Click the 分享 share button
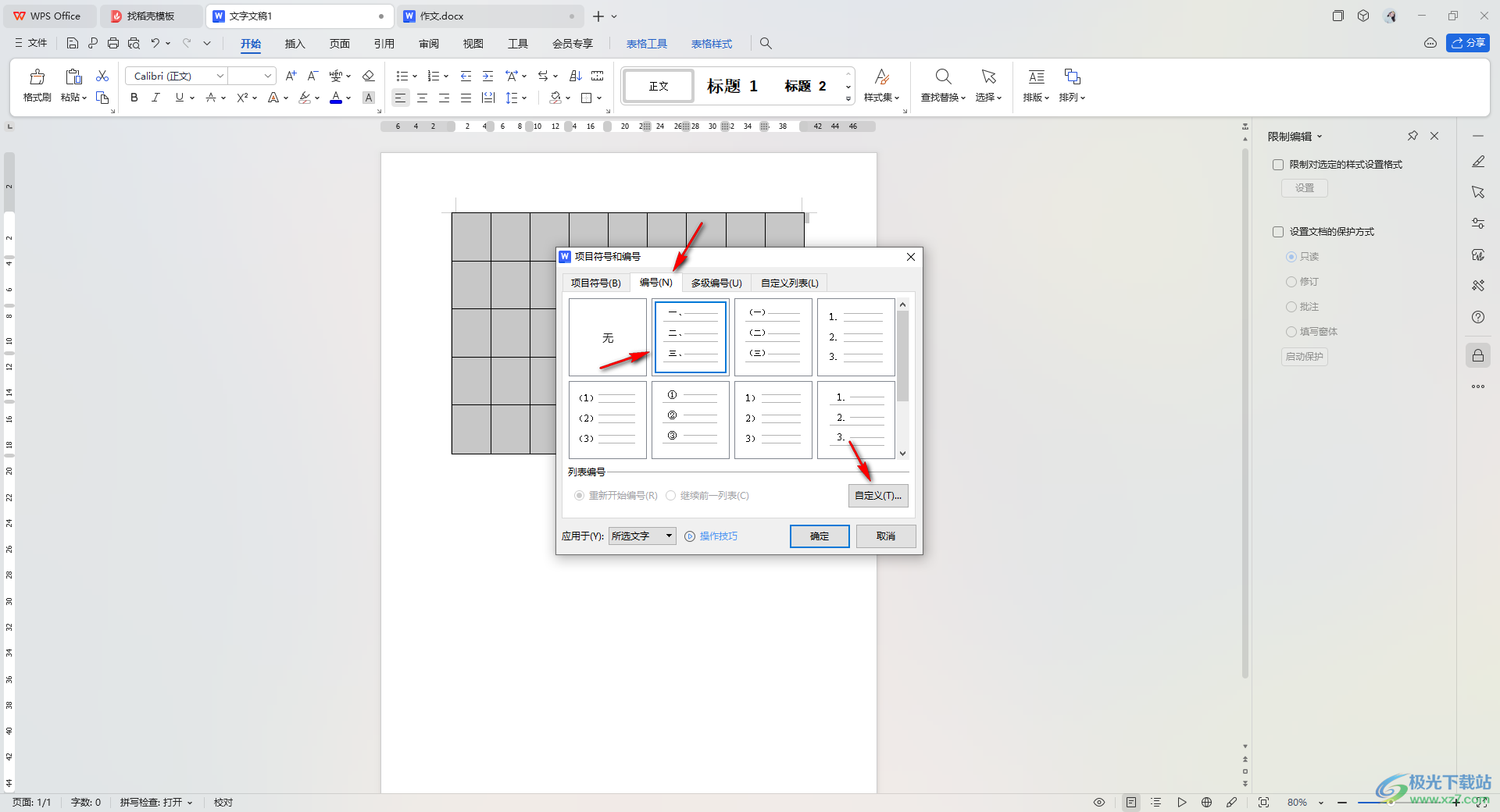 click(x=1468, y=43)
